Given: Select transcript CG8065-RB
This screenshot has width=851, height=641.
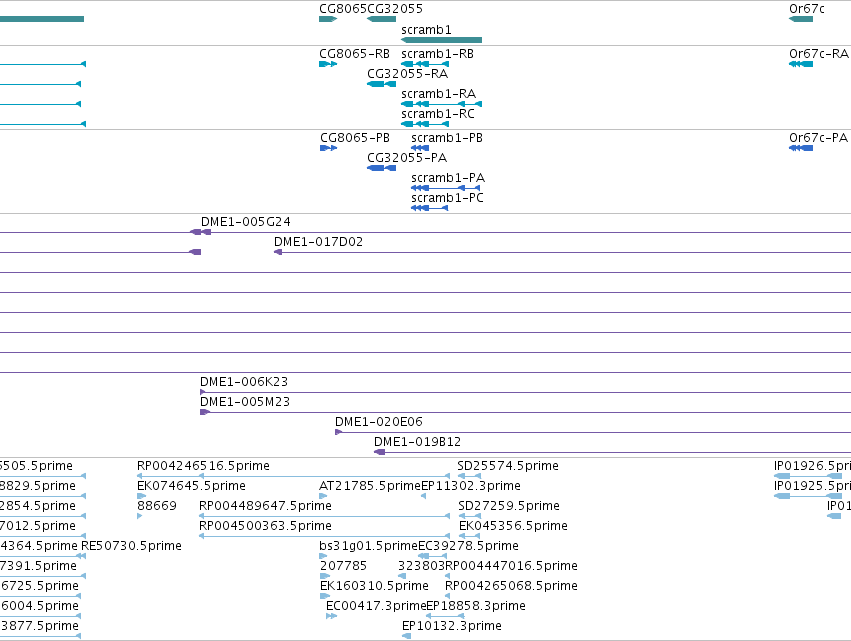Looking at the screenshot, I should pos(354,54).
